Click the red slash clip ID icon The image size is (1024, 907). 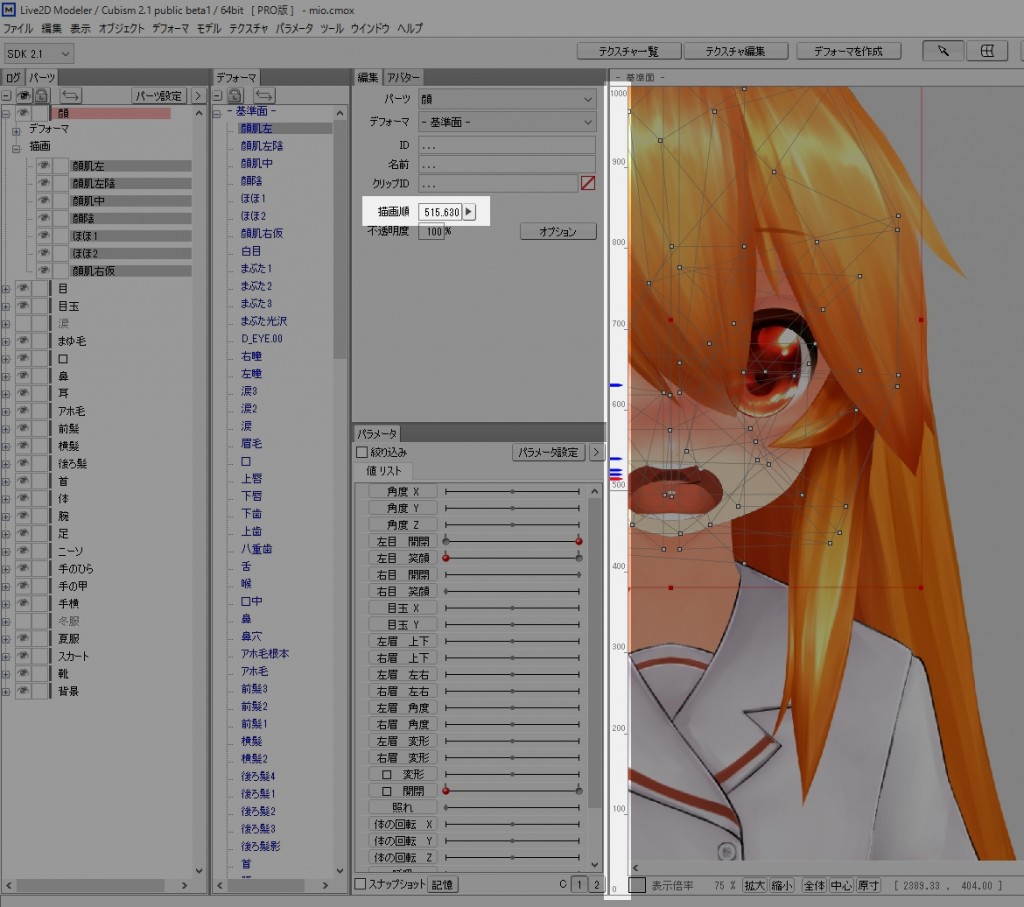click(588, 183)
